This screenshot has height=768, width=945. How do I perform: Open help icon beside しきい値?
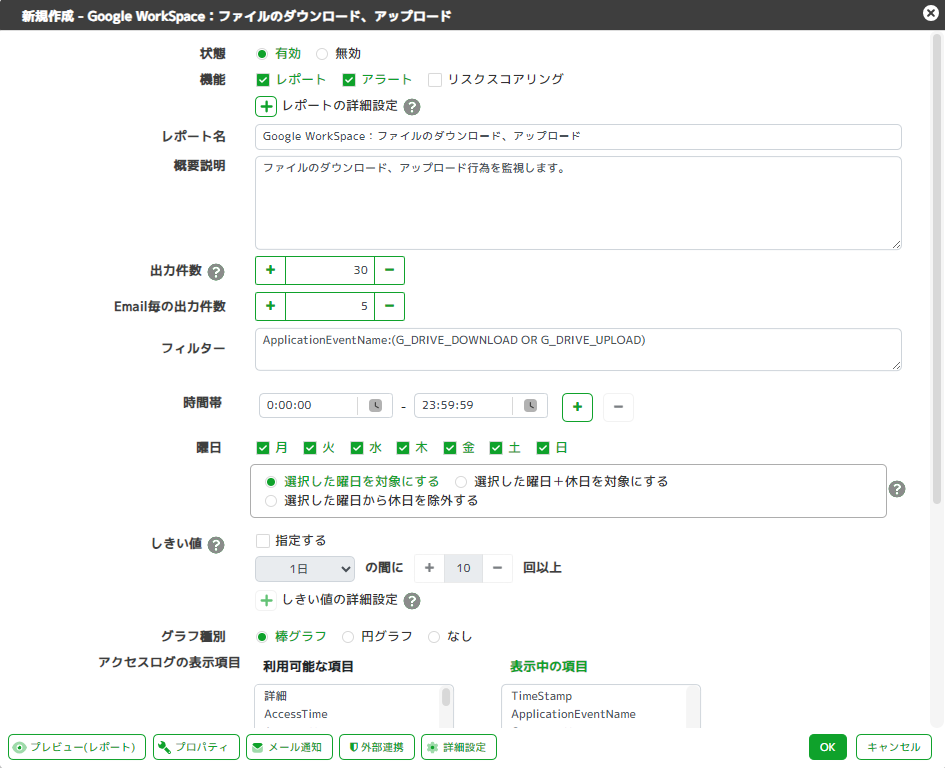pos(216,545)
